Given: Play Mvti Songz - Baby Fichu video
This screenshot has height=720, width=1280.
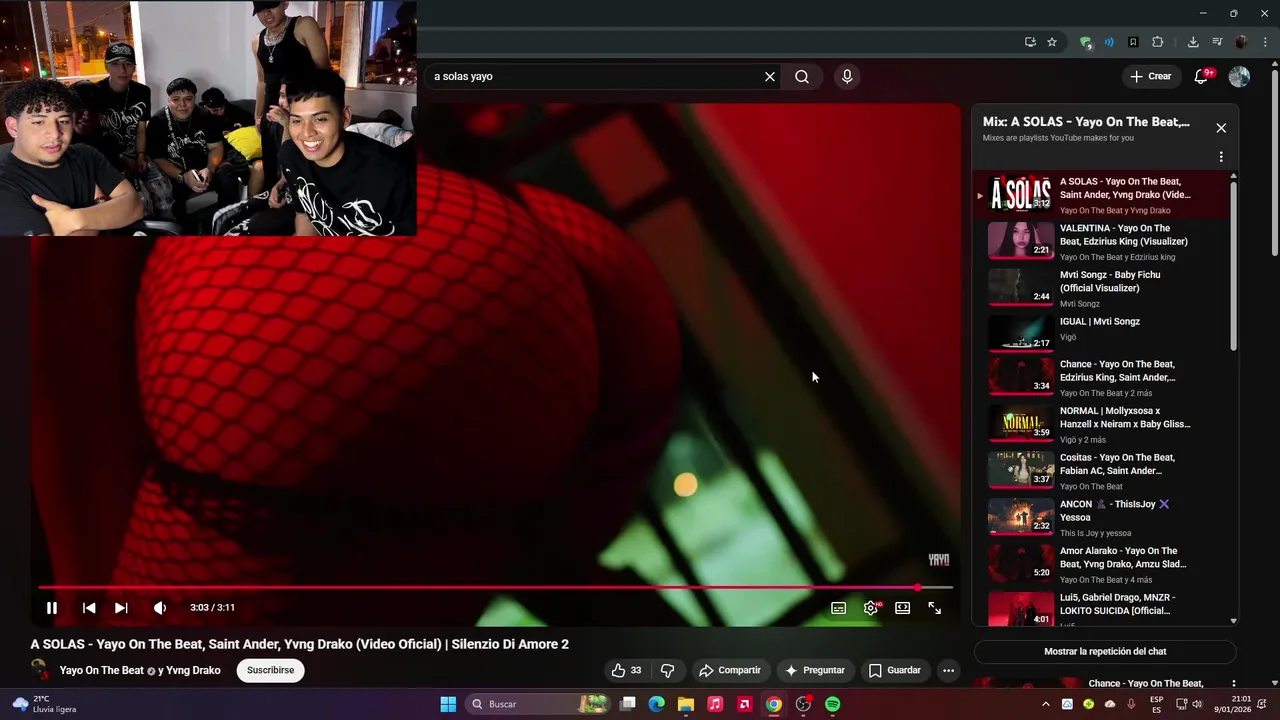Looking at the screenshot, I should [x=1100, y=288].
